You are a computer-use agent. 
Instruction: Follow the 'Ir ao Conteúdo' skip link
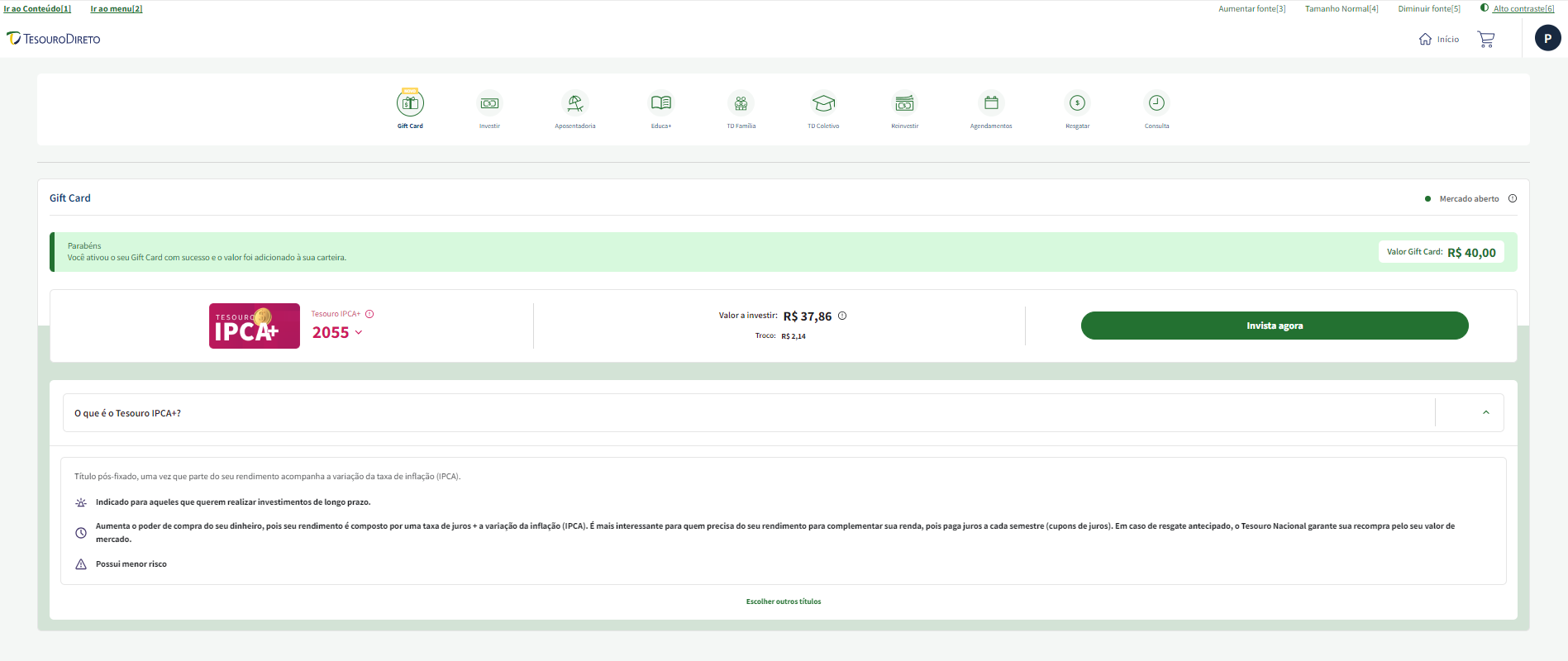pyautogui.click(x=37, y=8)
